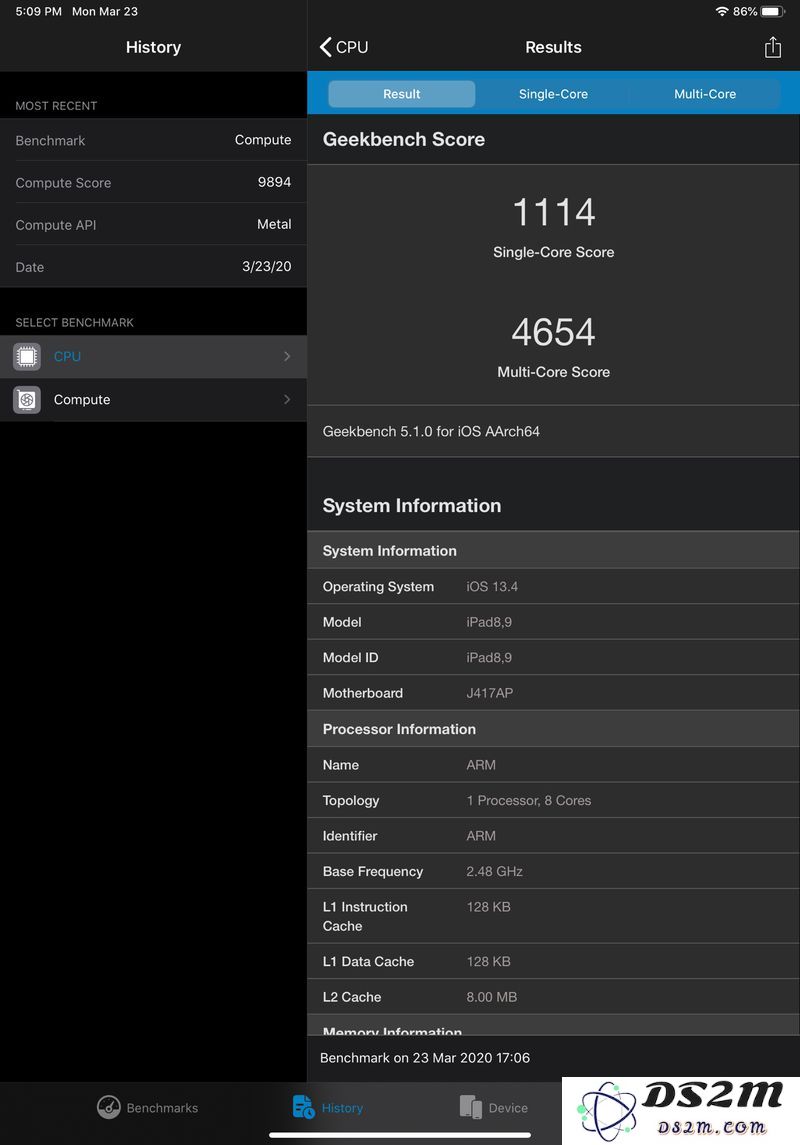The image size is (800, 1145).
Task: Tap the Processor Information section header
Action: pyautogui.click(x=399, y=729)
